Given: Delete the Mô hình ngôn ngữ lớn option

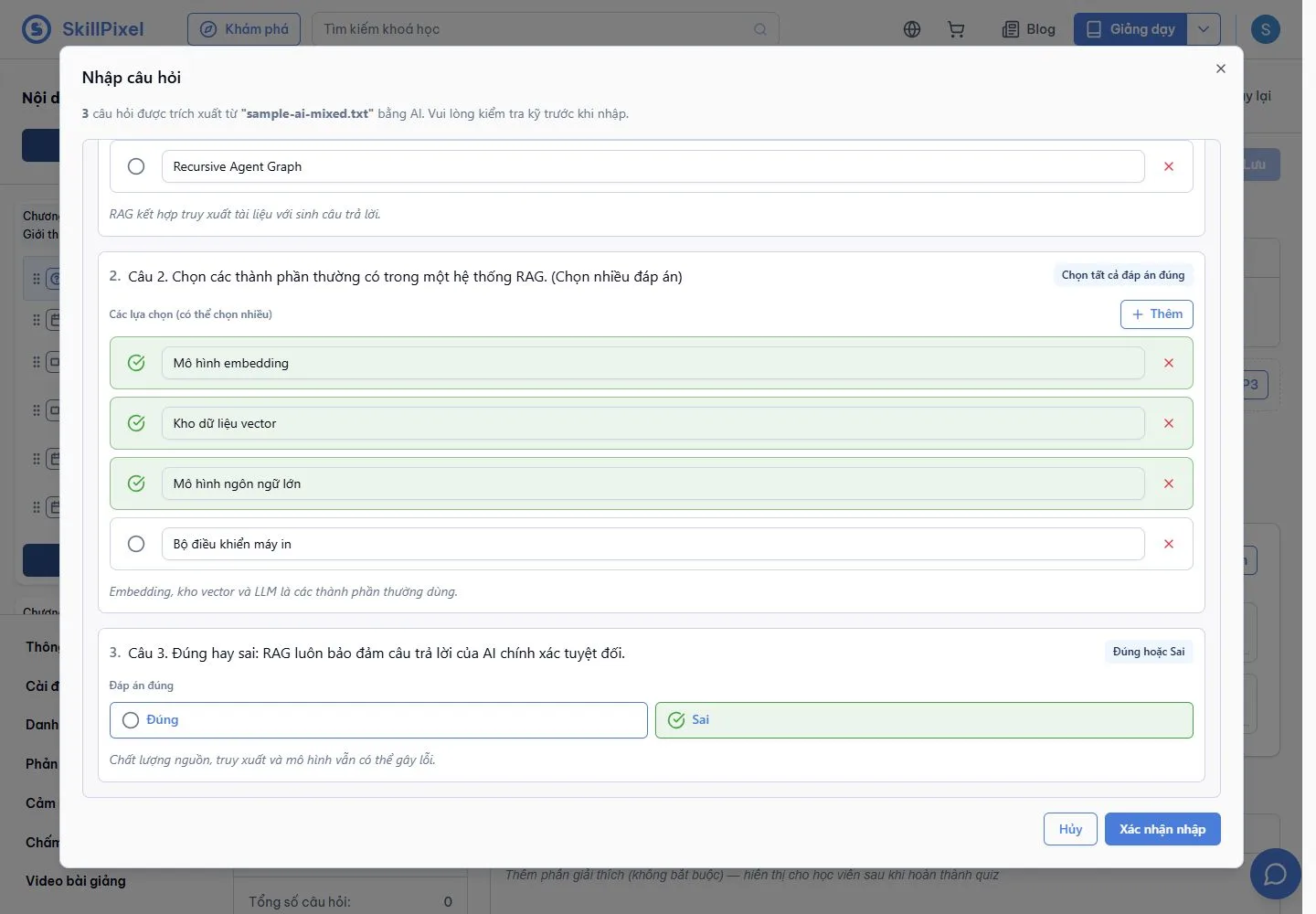Looking at the screenshot, I should pos(1168,484).
